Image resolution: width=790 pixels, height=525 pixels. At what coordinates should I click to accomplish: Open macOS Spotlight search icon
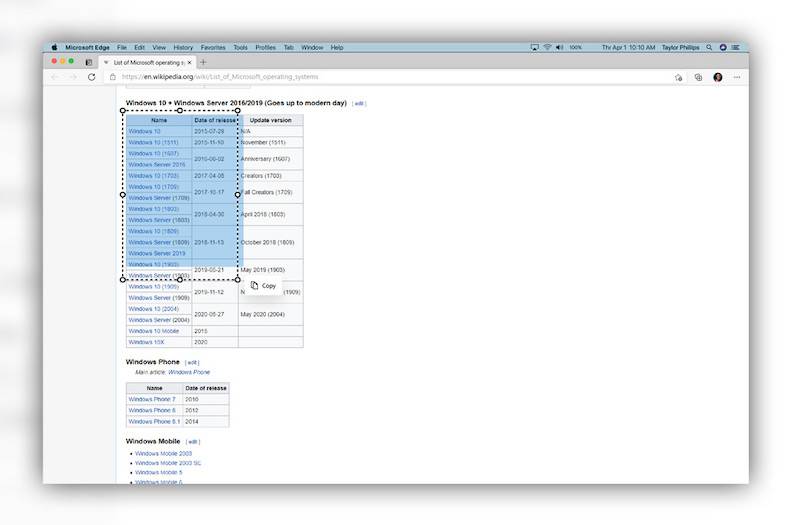[709, 47]
